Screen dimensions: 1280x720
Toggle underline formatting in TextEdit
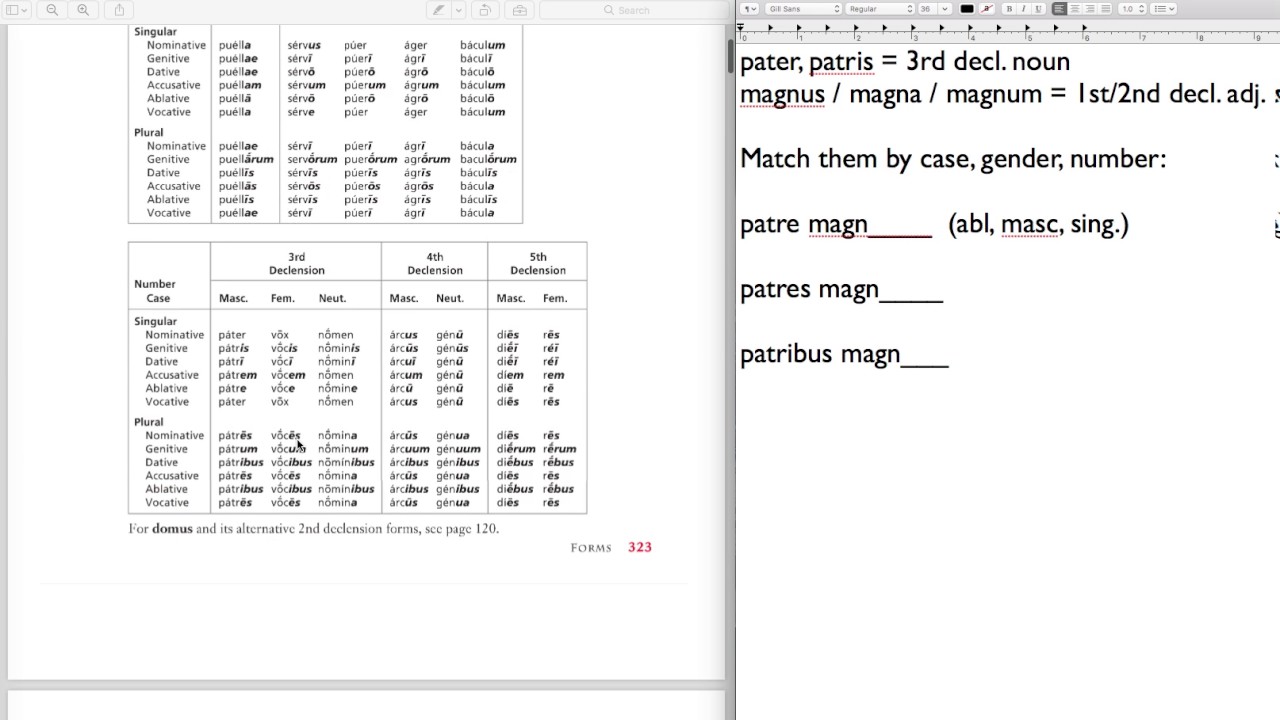click(x=1037, y=9)
